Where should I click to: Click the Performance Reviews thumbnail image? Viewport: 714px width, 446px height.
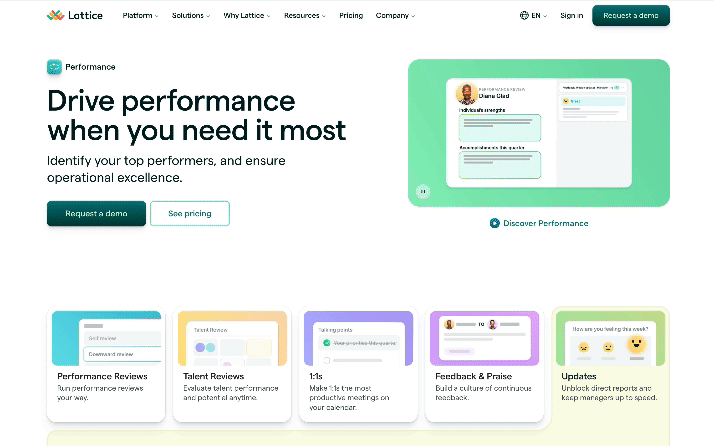(x=107, y=338)
